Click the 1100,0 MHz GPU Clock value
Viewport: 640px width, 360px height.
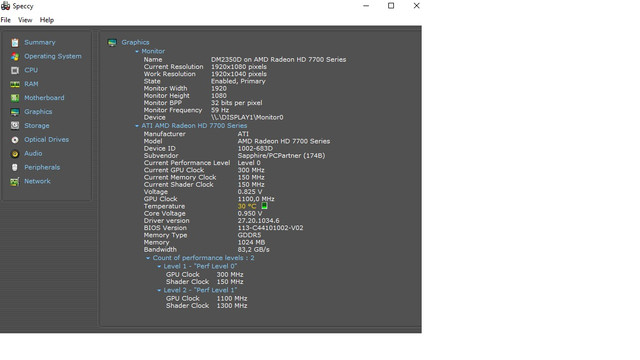coord(256,199)
